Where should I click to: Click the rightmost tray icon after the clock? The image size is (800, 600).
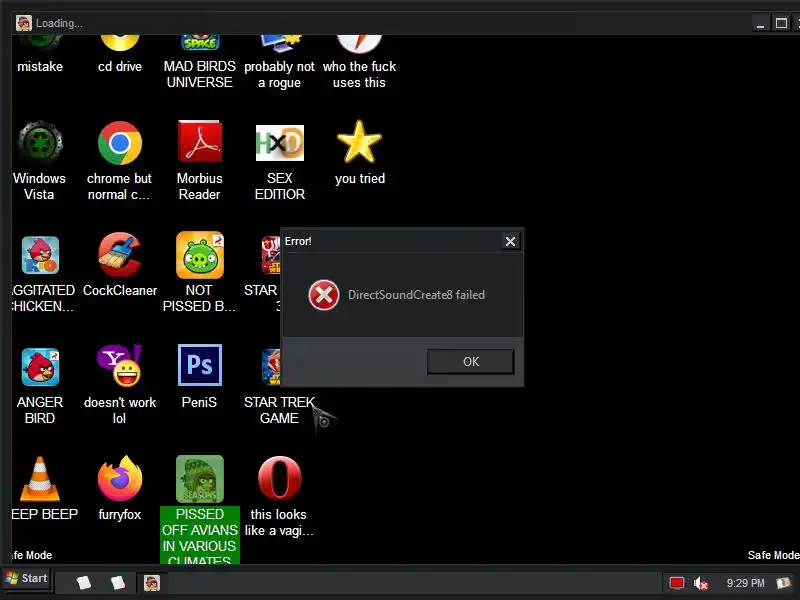[783, 583]
